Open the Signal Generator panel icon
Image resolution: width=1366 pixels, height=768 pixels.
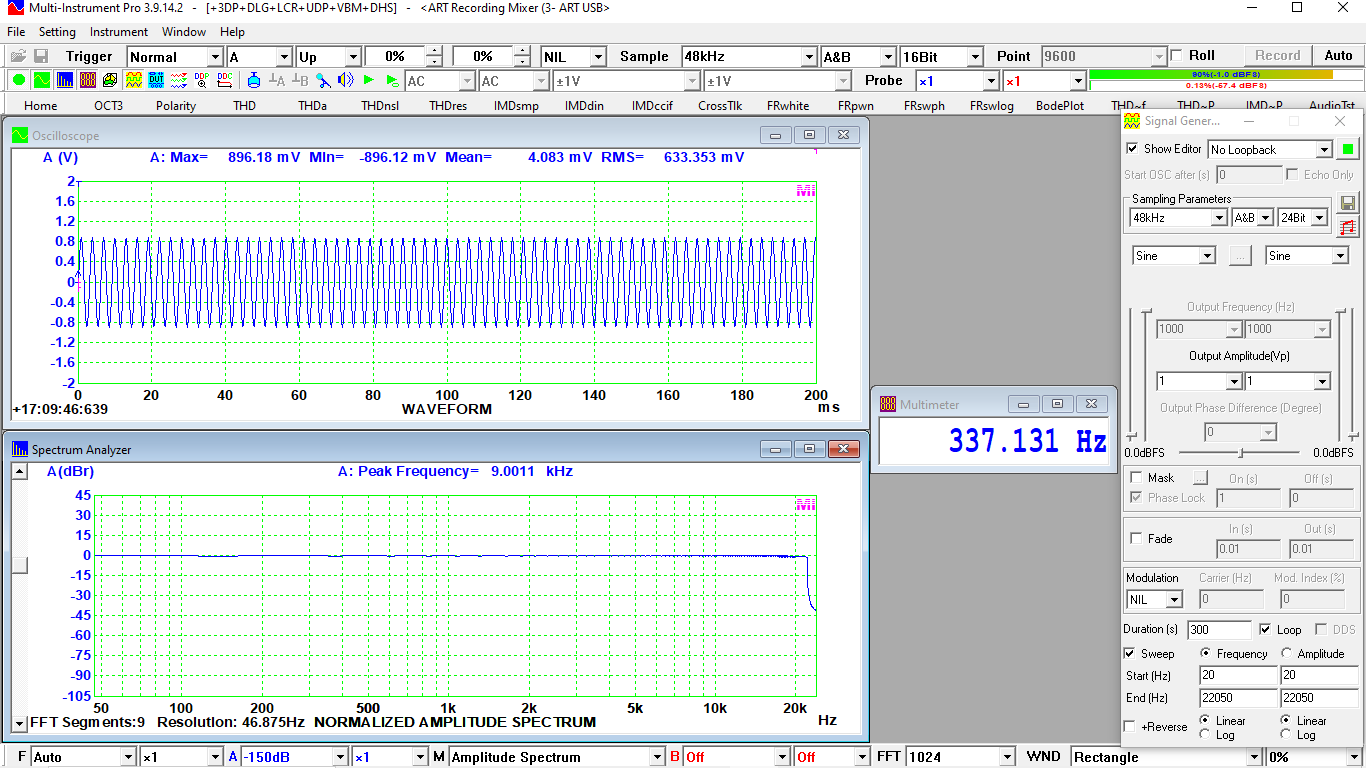(133, 80)
